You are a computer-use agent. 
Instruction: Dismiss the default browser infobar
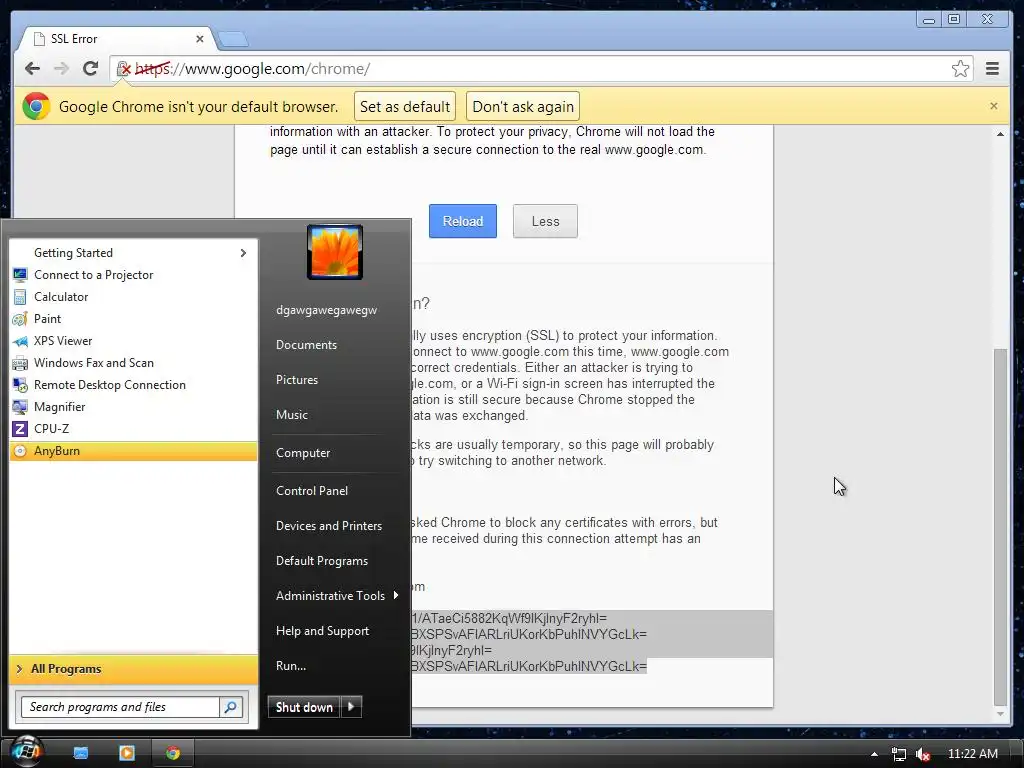tap(993, 106)
